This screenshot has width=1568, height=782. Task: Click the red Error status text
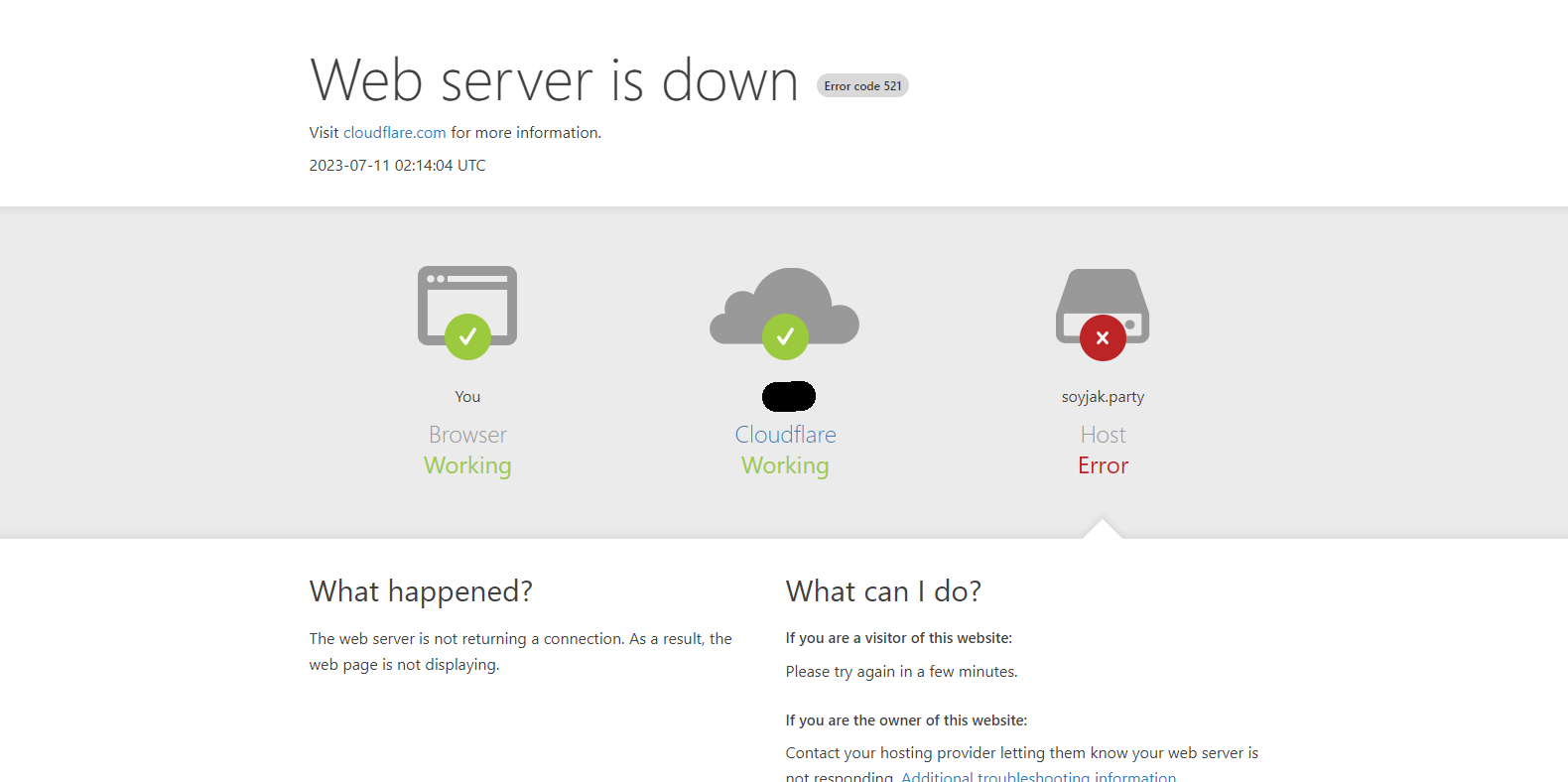coord(1103,465)
